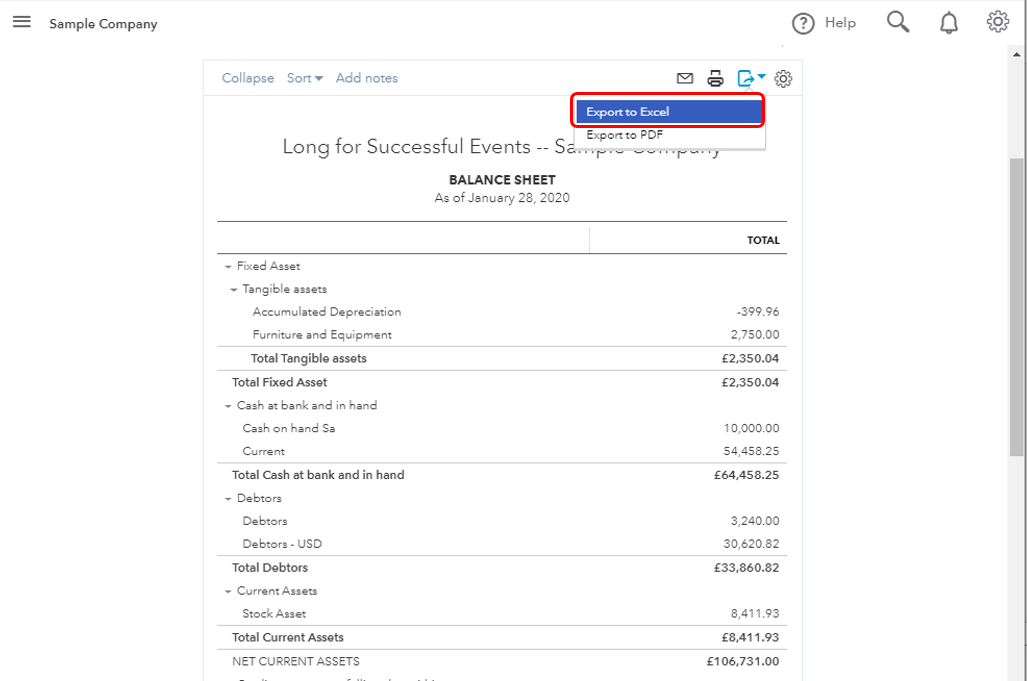Screen dimensions: 1027x681
Task: Click the £64,458.25 total
Action: click(x=747, y=475)
